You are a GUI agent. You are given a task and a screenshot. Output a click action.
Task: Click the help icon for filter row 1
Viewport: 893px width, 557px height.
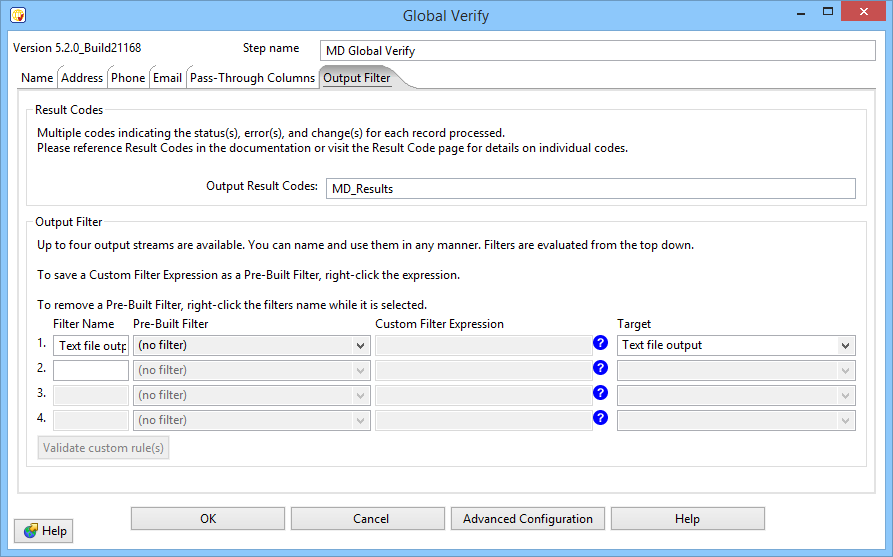600,343
